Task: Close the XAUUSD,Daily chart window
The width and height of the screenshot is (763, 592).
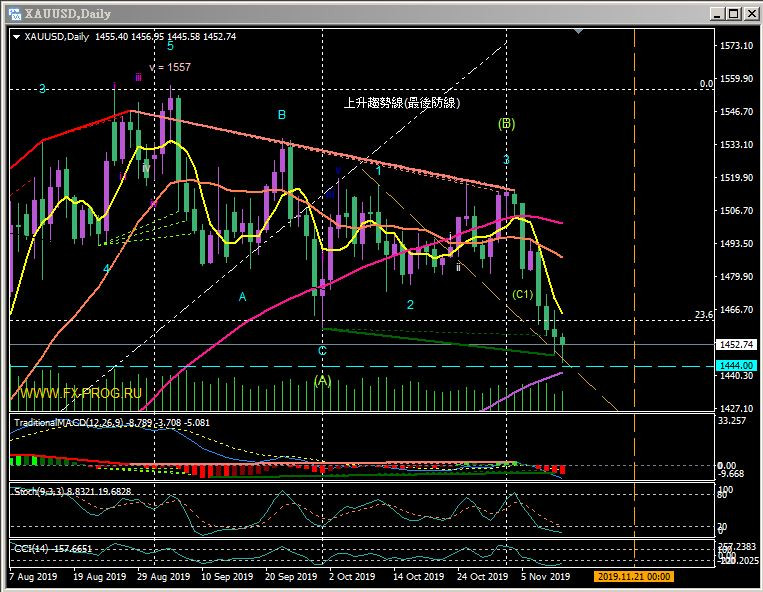Action: coord(750,13)
